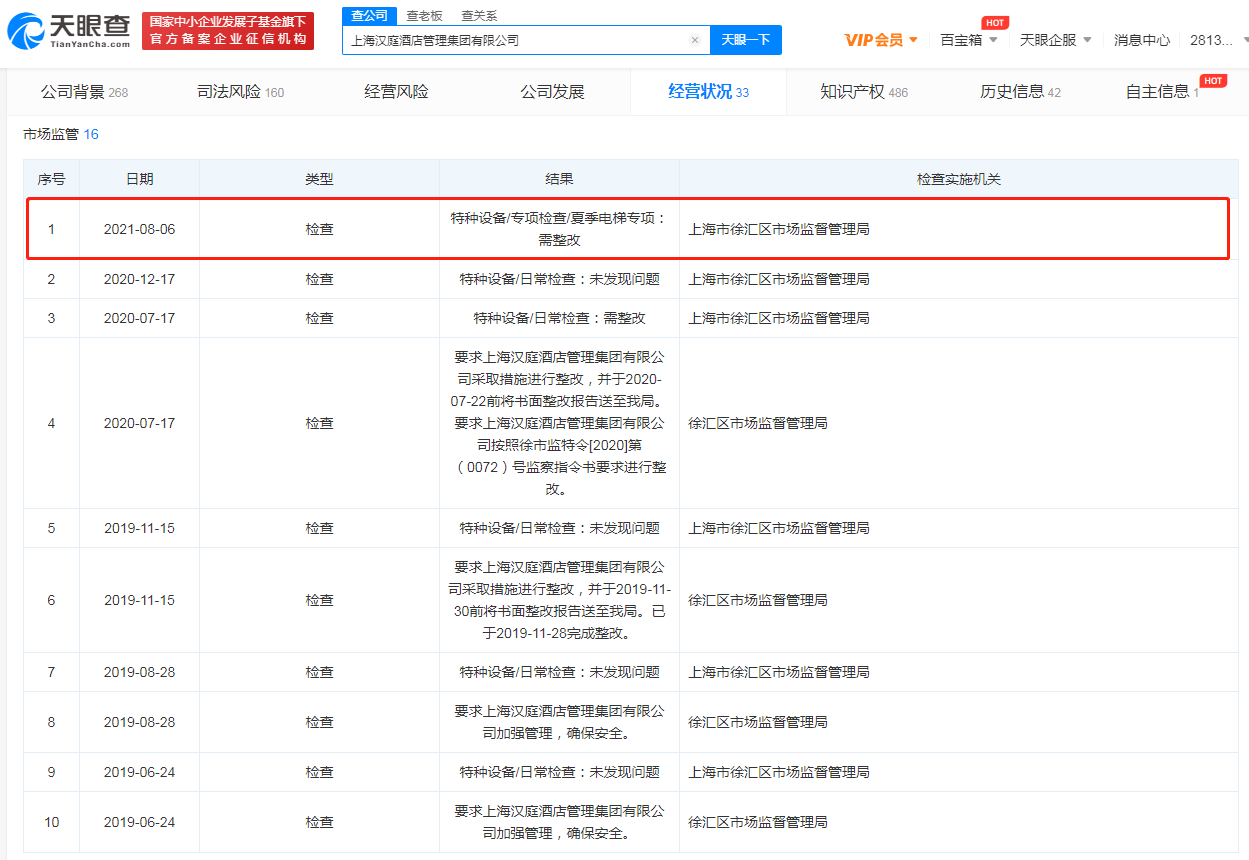The height and width of the screenshot is (860, 1249).
Task: Click 徐汇区市场监督管理局 in row 4
Action: click(x=758, y=423)
